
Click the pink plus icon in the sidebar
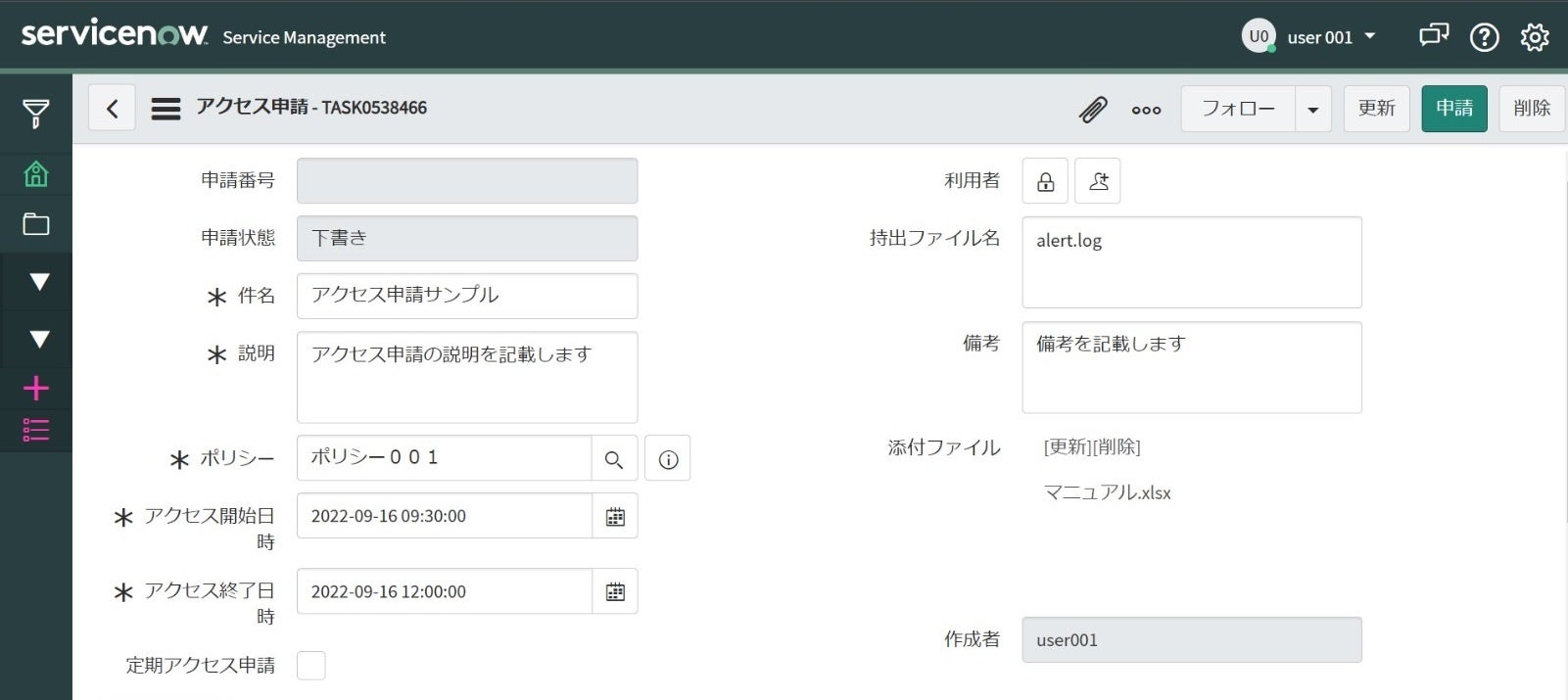point(36,389)
